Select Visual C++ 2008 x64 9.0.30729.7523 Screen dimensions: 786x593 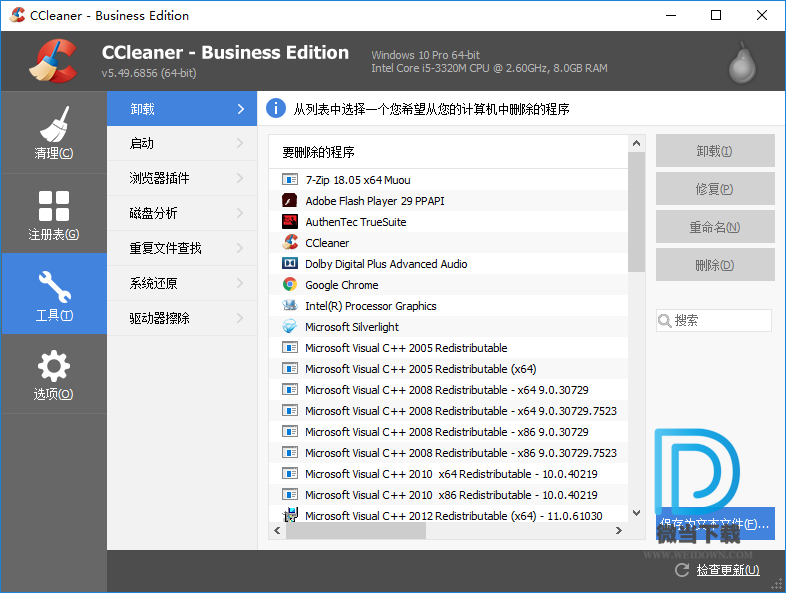[448, 411]
